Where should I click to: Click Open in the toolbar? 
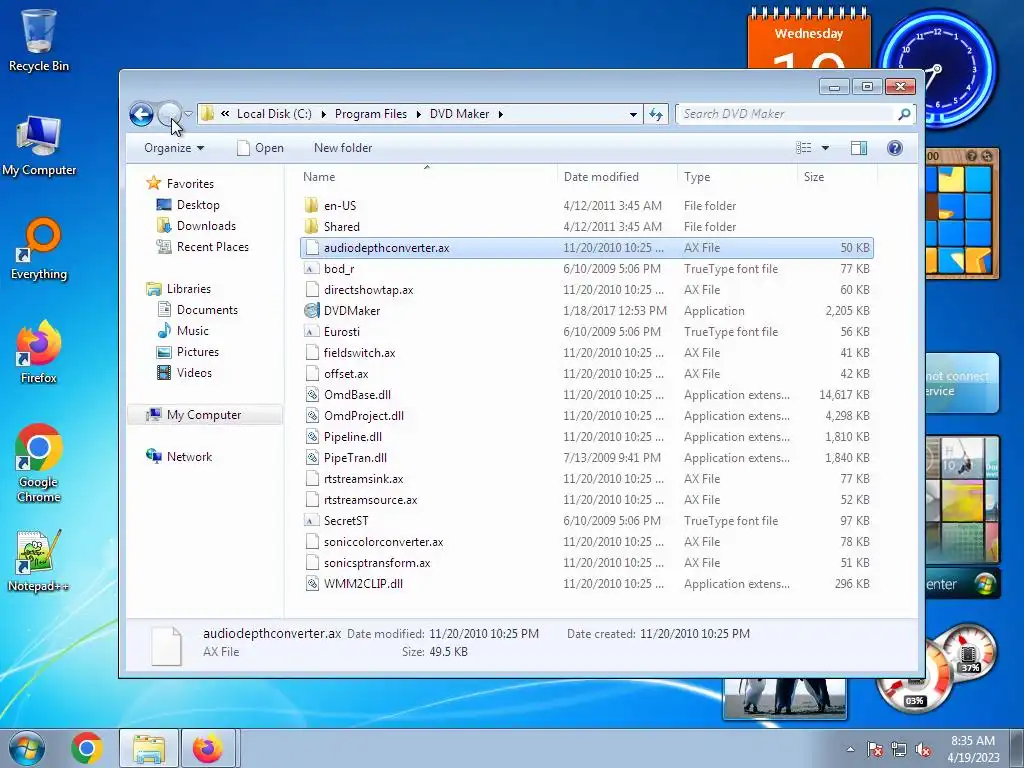[x=260, y=148]
